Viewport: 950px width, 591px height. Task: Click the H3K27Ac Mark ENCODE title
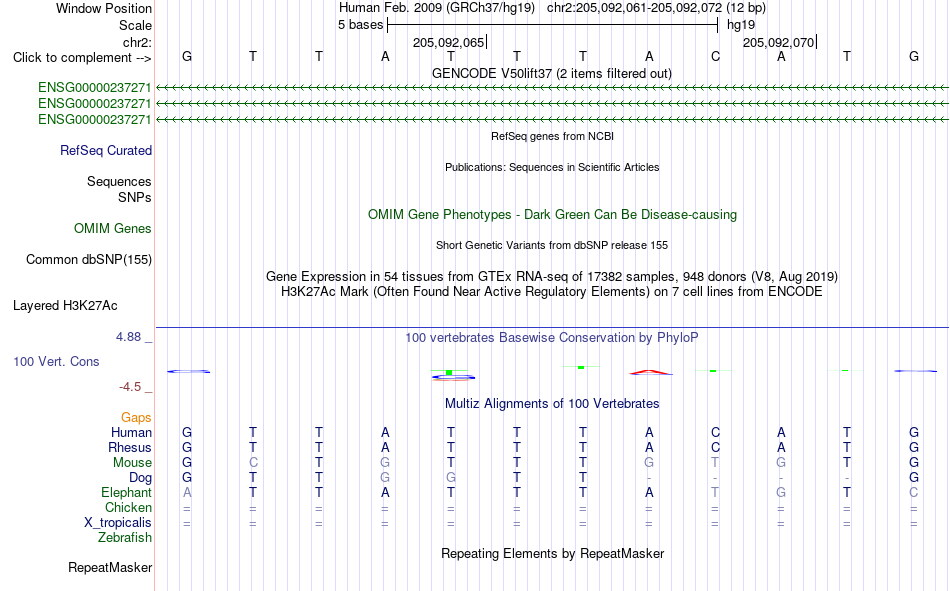(x=552, y=292)
